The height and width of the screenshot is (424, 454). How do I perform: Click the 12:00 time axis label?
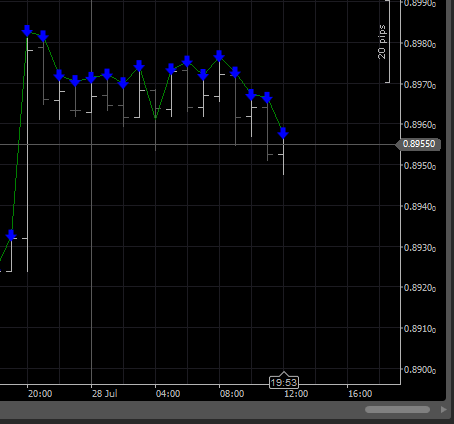pos(296,394)
